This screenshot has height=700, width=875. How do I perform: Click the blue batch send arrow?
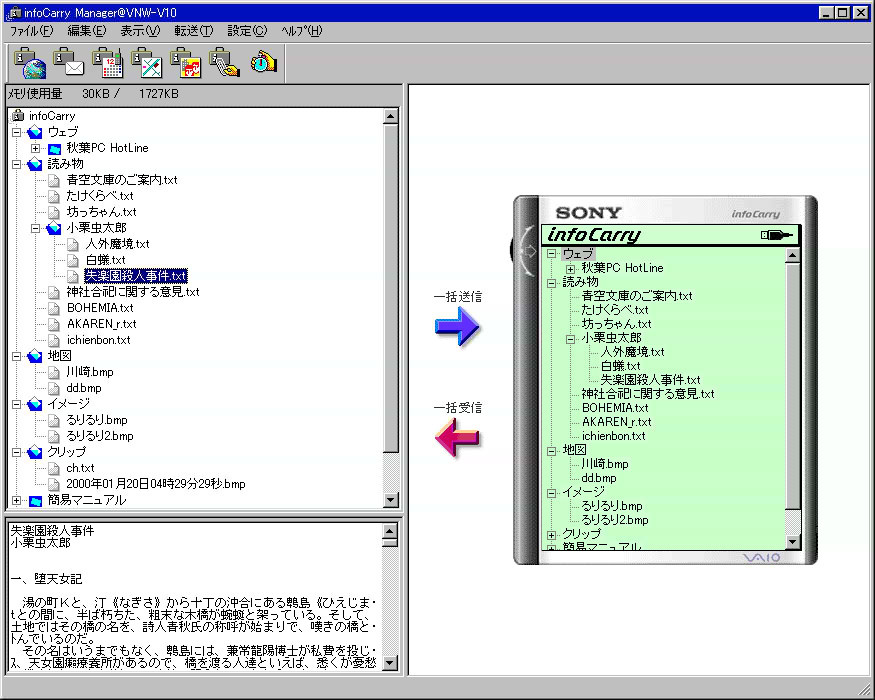(x=457, y=327)
